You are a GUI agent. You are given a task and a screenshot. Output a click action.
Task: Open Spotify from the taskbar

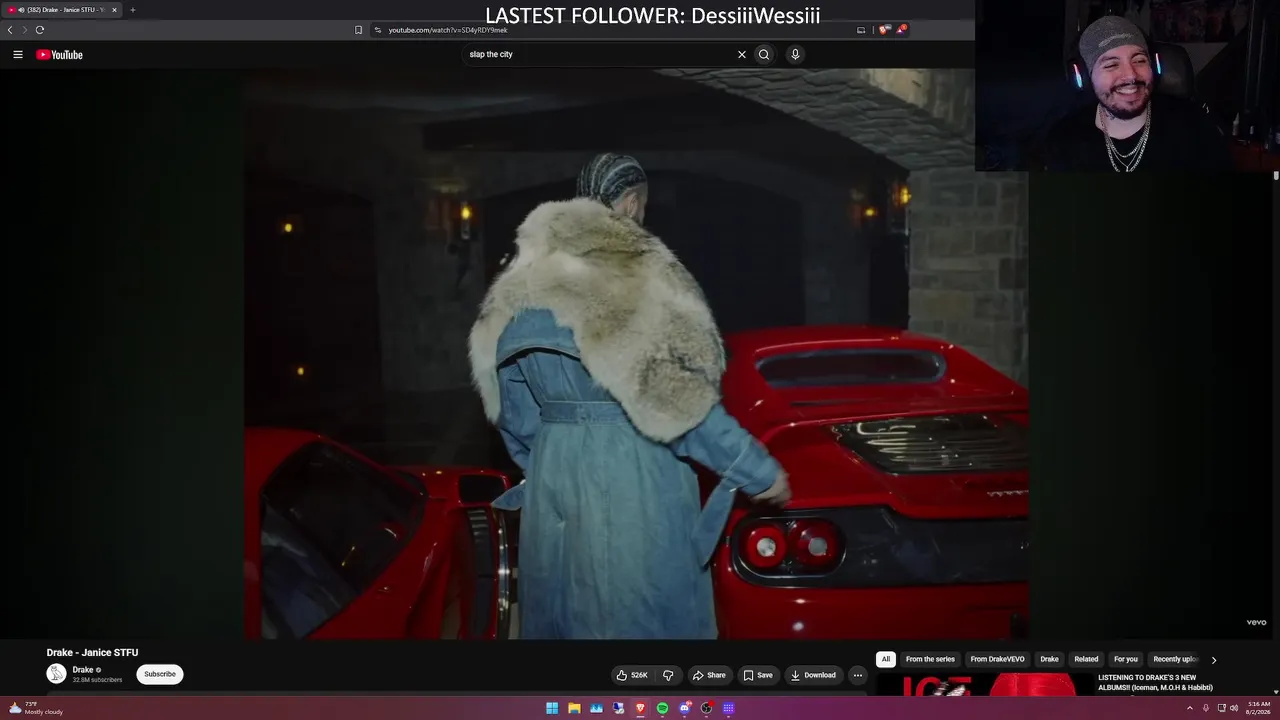pos(662,709)
